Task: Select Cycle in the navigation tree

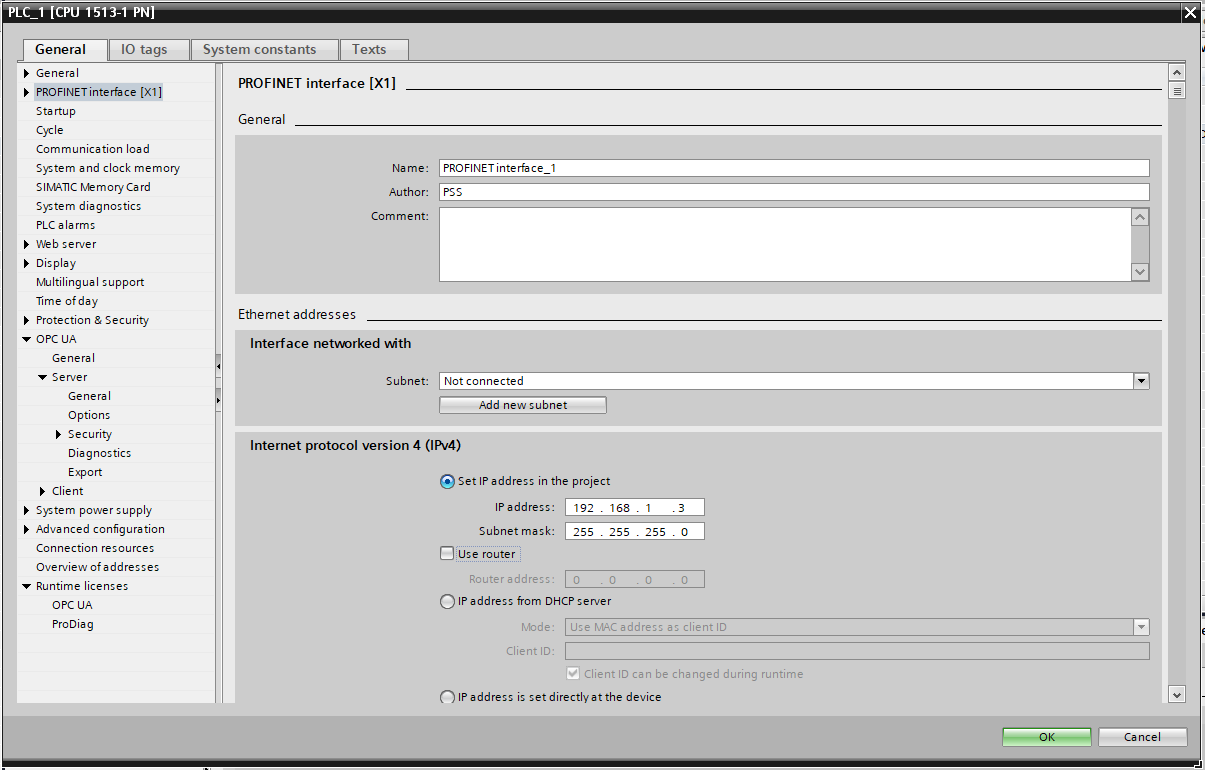Action: tap(50, 130)
